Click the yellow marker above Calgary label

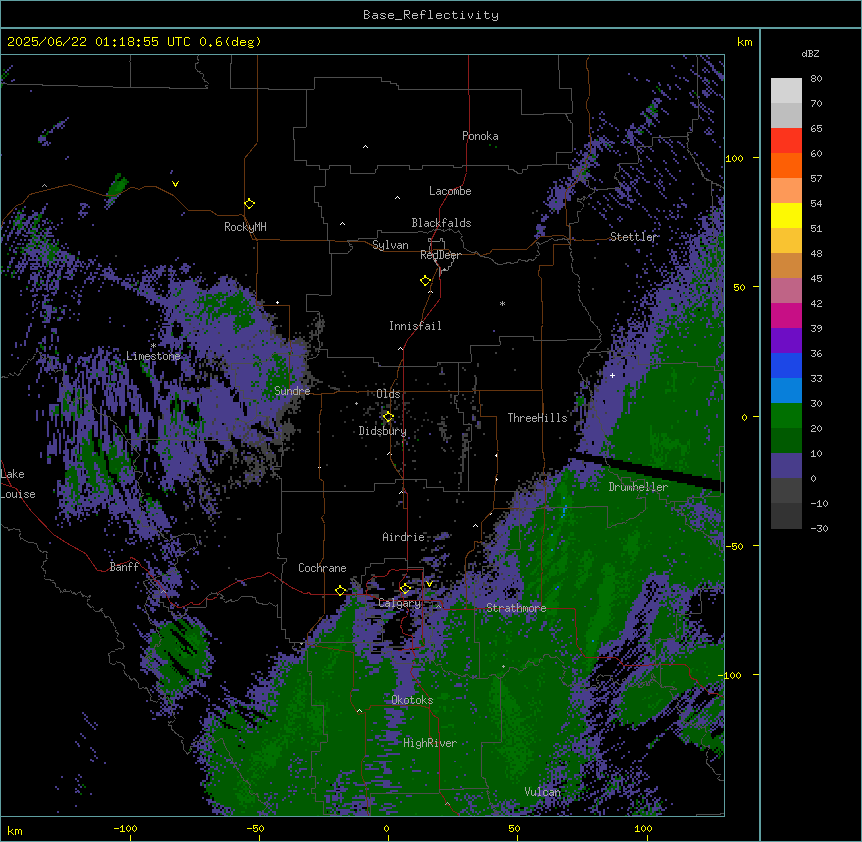tap(405, 589)
